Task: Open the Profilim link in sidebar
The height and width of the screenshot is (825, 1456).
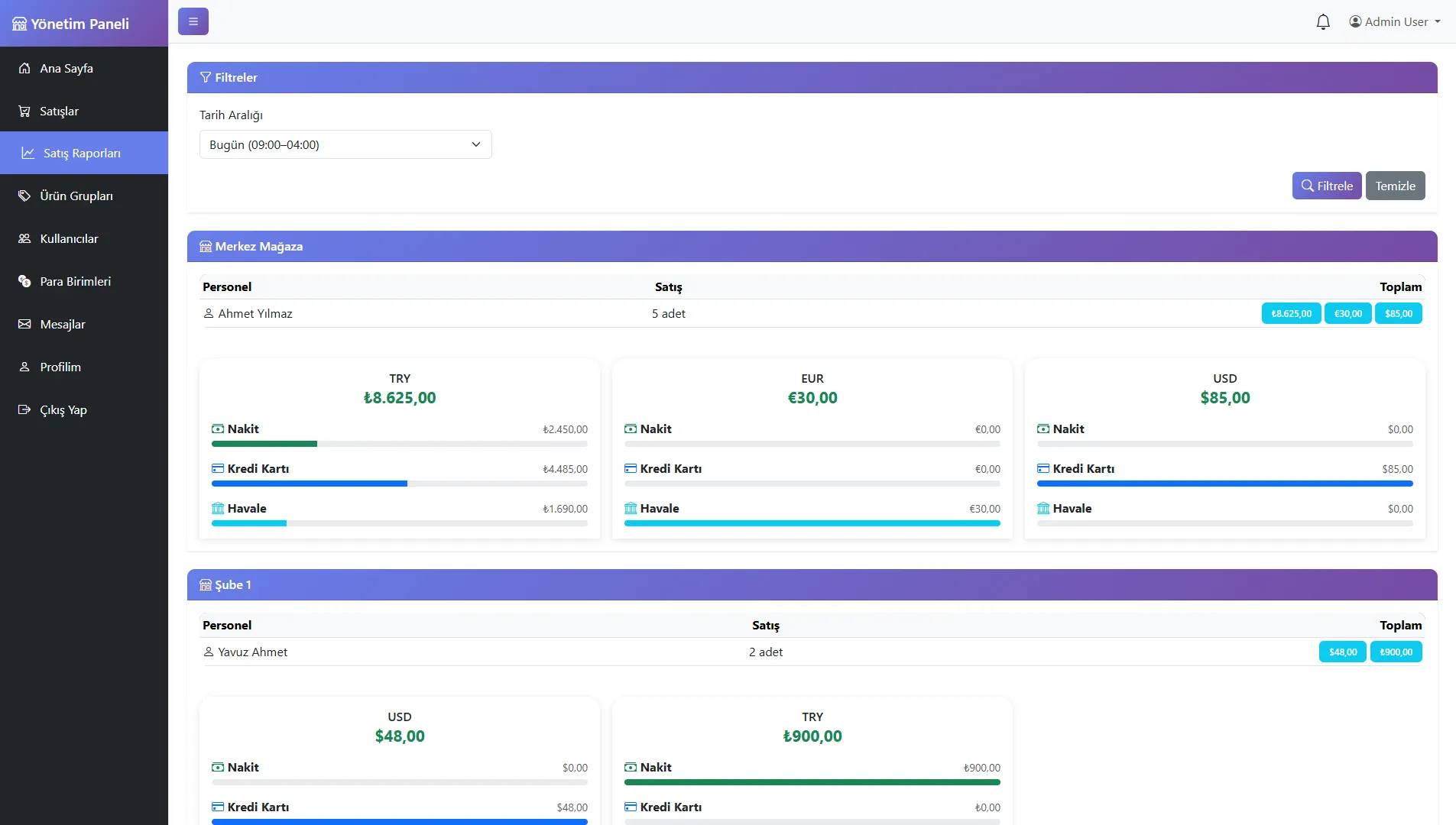Action: point(84,367)
